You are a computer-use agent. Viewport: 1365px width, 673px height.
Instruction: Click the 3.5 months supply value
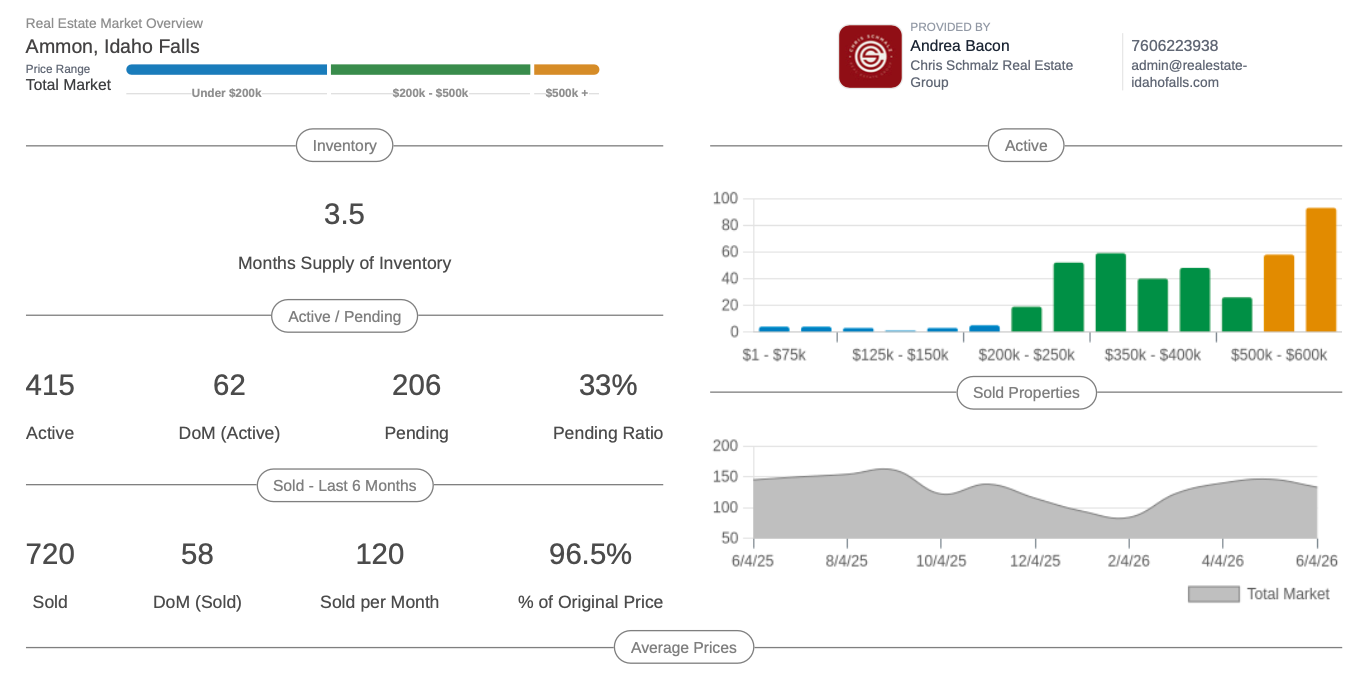(x=344, y=214)
